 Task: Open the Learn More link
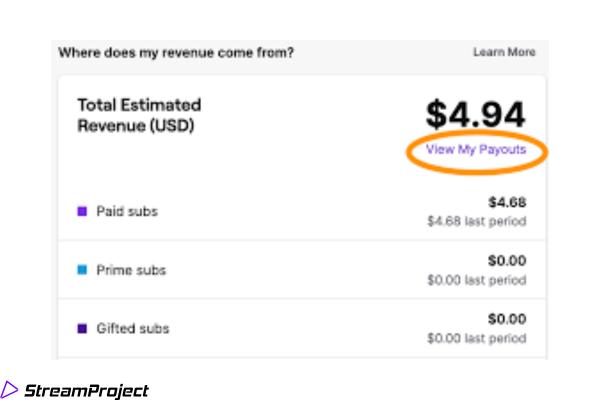pos(503,52)
